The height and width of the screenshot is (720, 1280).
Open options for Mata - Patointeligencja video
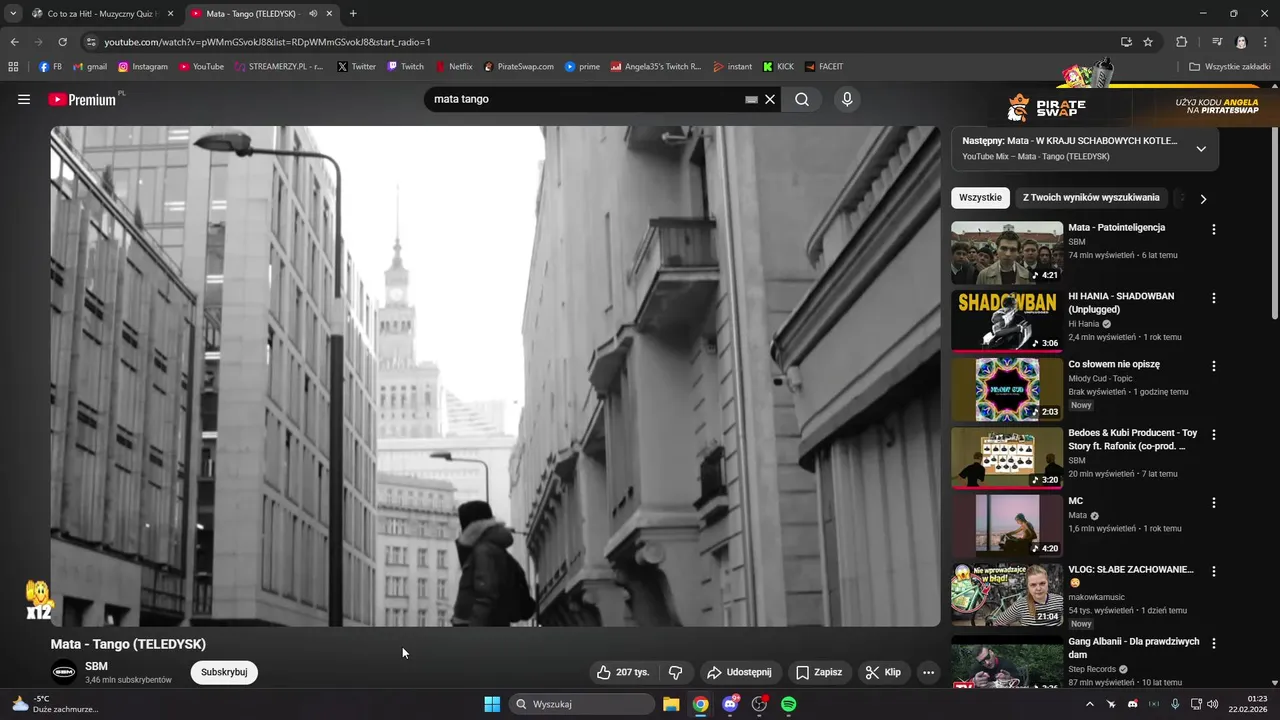click(1214, 229)
